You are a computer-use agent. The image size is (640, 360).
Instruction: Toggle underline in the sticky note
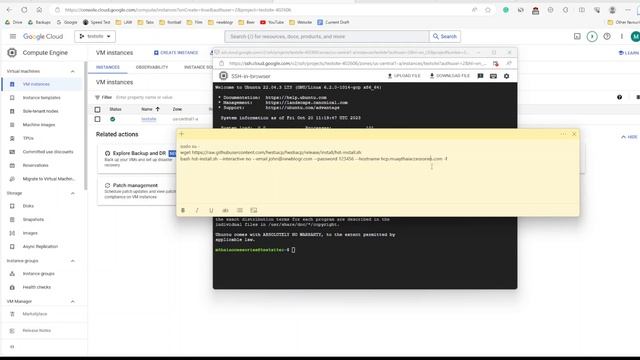[x=211, y=210]
